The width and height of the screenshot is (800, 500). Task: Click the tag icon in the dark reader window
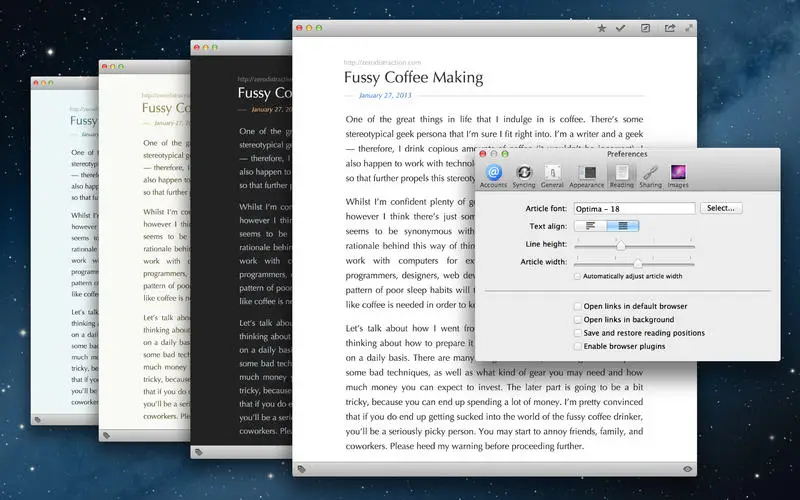pos(199,452)
